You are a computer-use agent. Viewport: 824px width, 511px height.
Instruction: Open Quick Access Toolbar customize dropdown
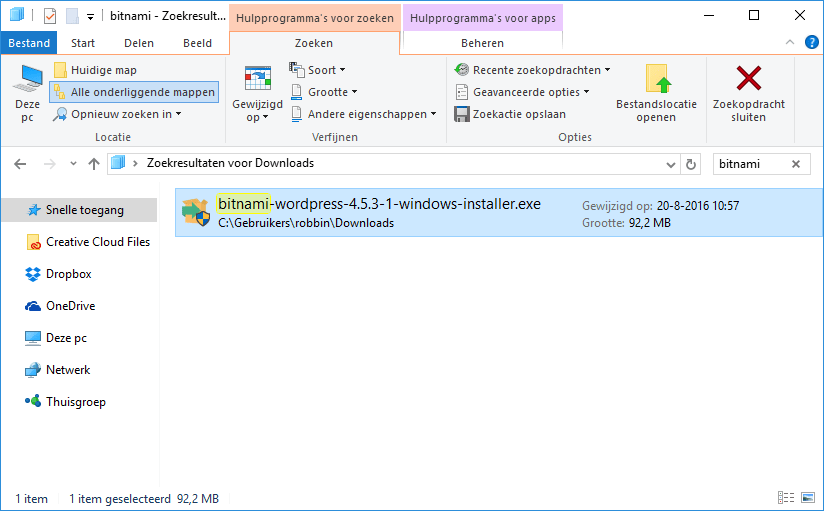[x=90, y=17]
